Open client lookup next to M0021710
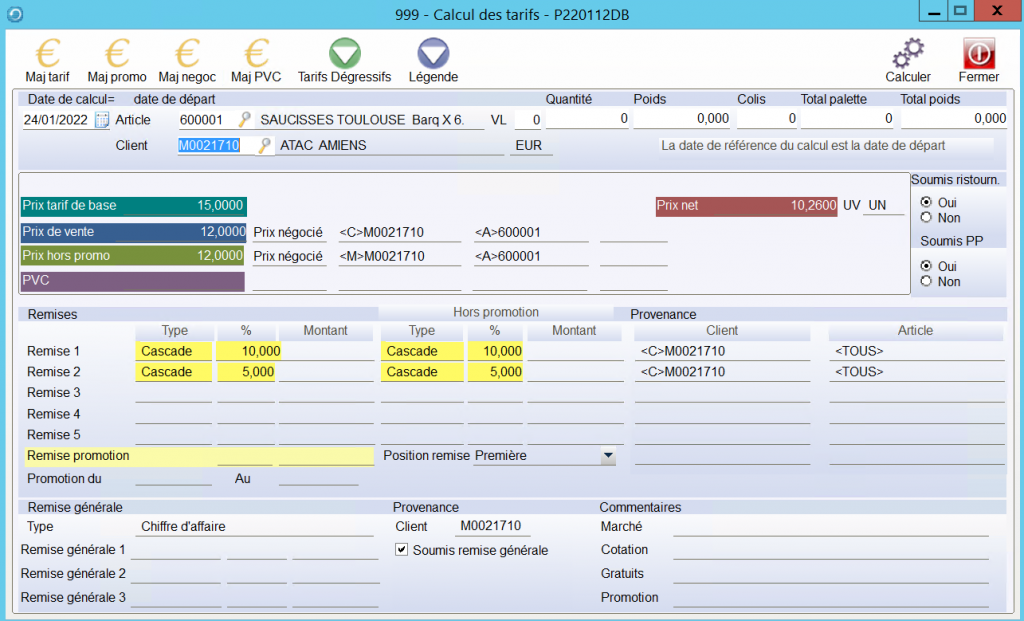Screen dimensions: 1024x621 tap(265, 146)
